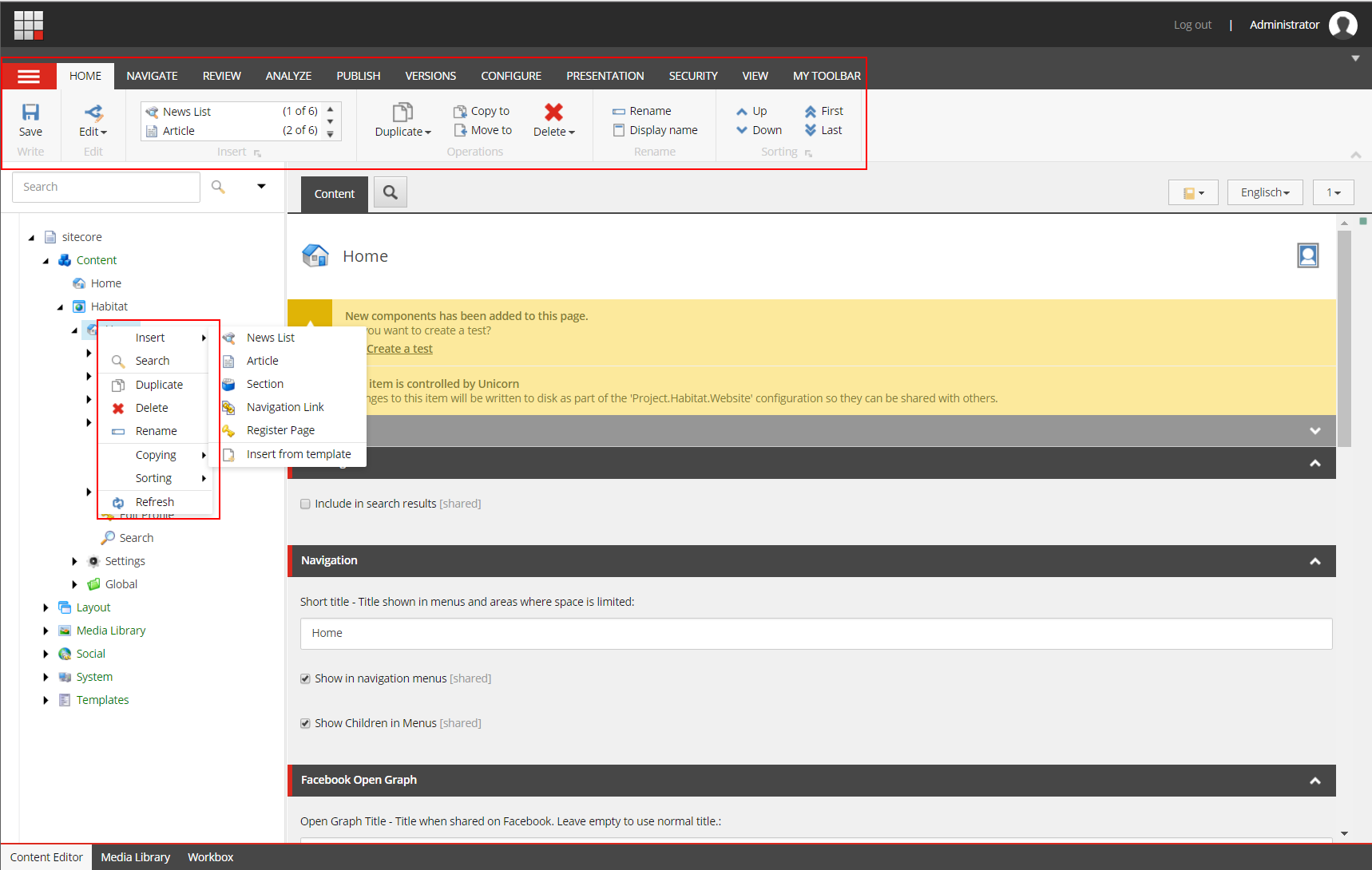Open the Workbox bottom tab
The image size is (1372, 870).
tap(211, 857)
